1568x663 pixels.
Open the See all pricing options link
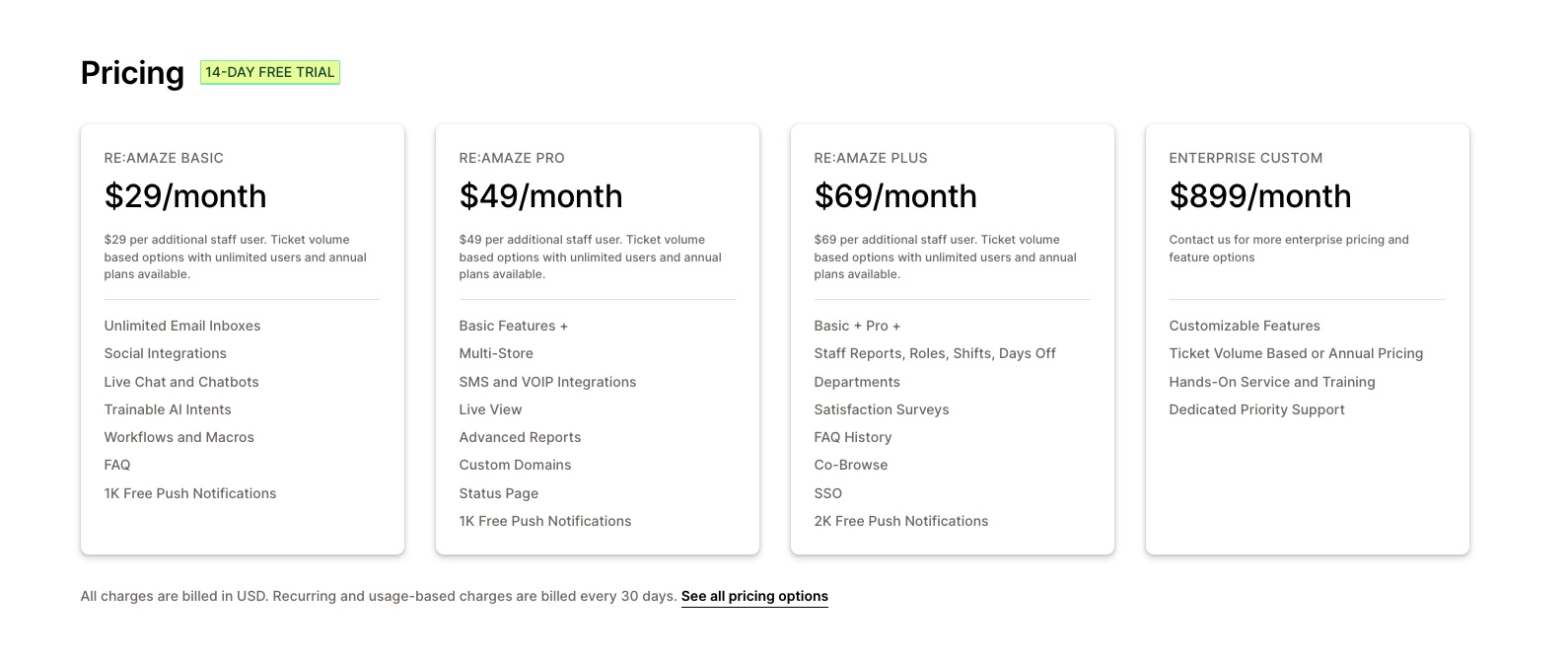click(x=754, y=596)
